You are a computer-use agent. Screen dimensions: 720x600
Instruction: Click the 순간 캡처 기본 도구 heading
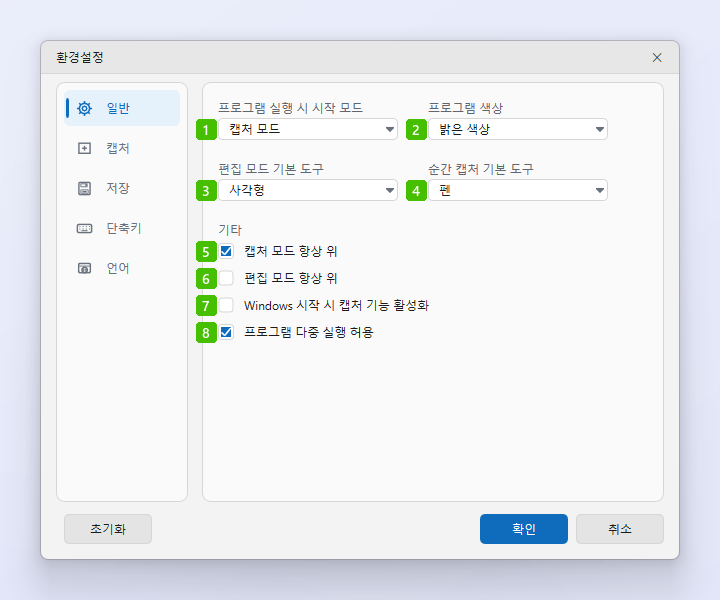[481, 169]
